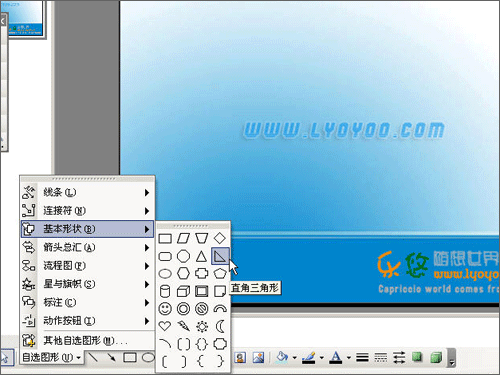Image resolution: width=500 pixels, height=375 pixels.
Task: Choose the lightning bolt shape
Action: tap(183, 326)
